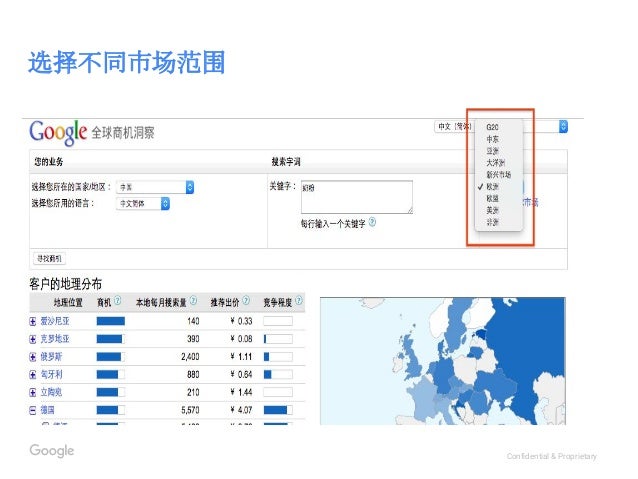Select 大洋洲 from the market menu
This screenshot has width=638, height=479.
498,163
